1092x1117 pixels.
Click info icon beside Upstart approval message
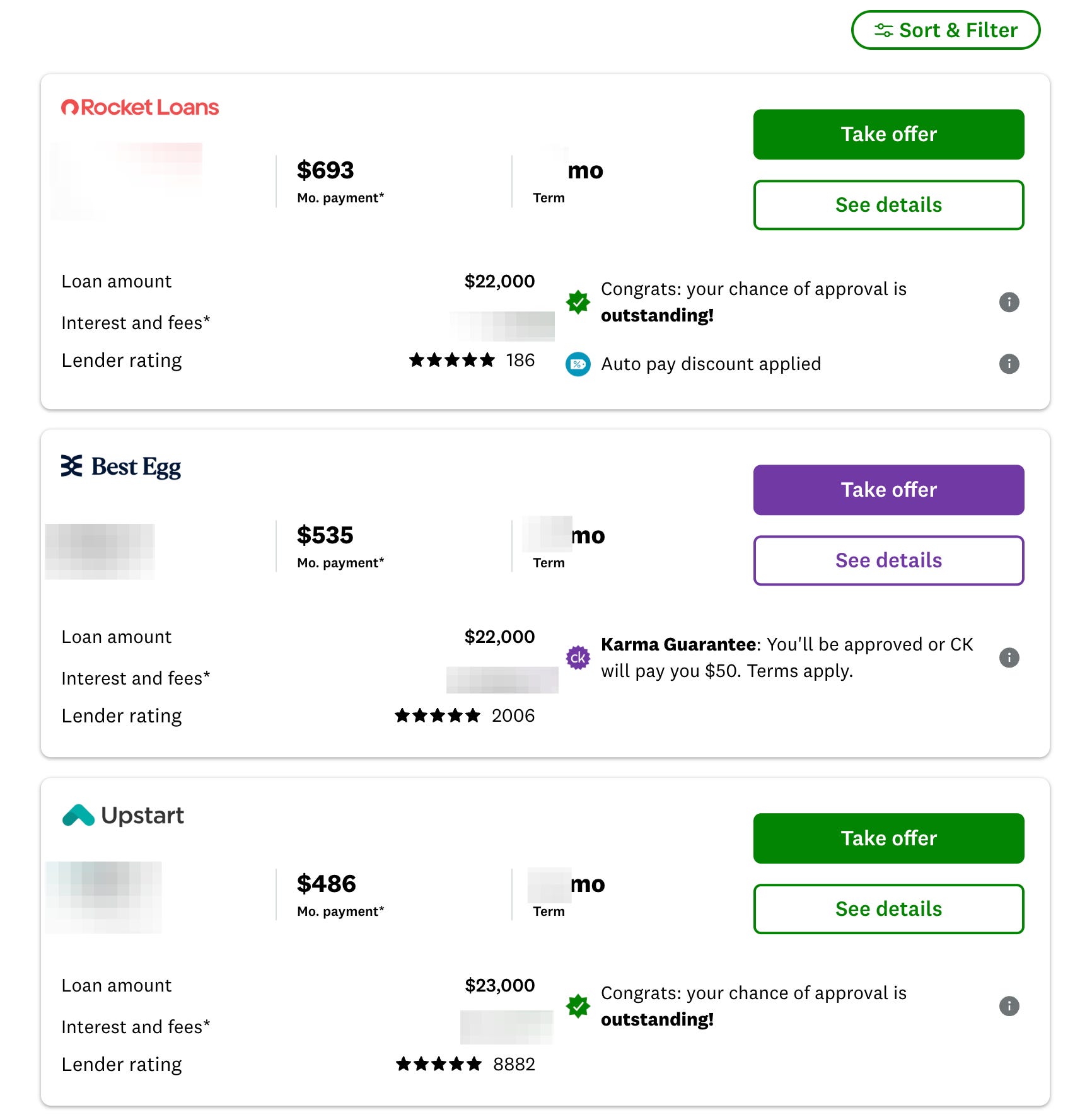click(x=1009, y=1006)
